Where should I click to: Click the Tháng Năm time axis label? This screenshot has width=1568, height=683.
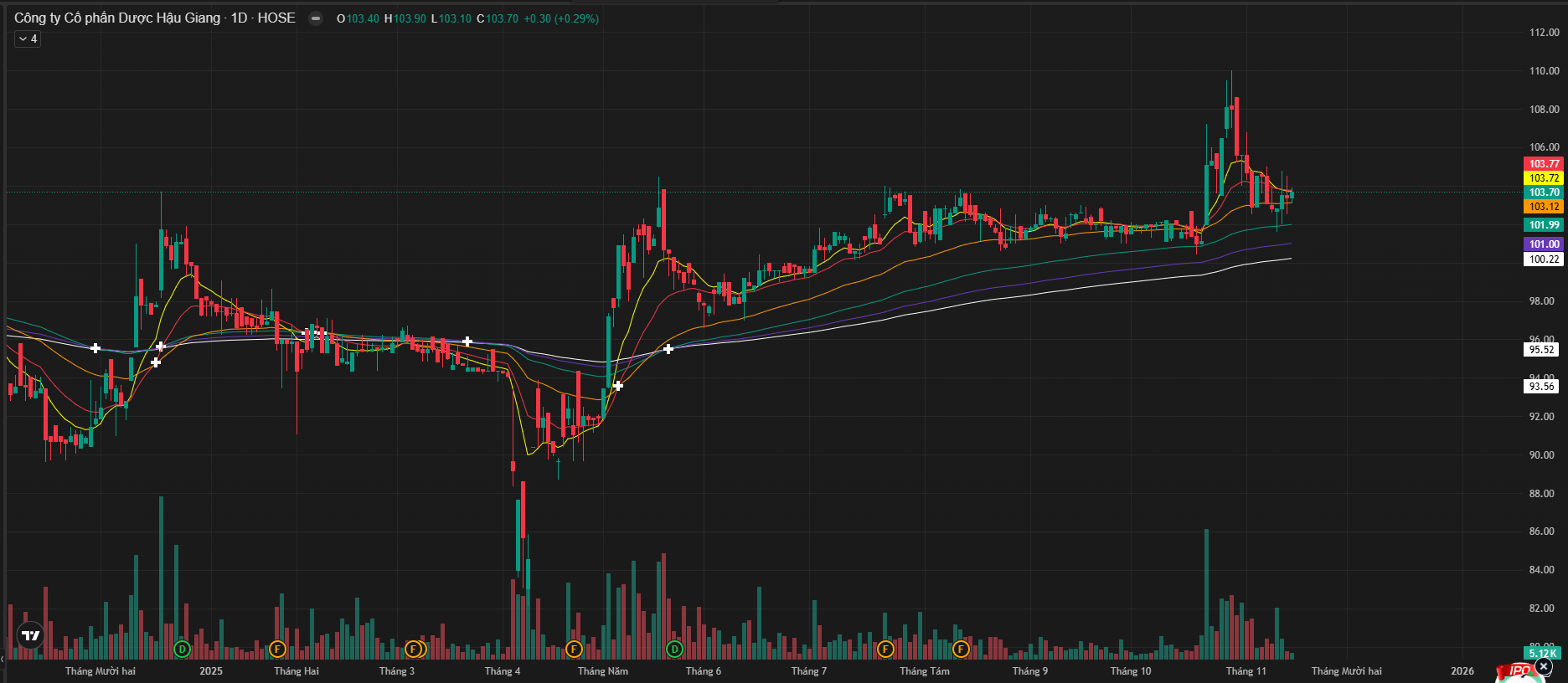(603, 671)
